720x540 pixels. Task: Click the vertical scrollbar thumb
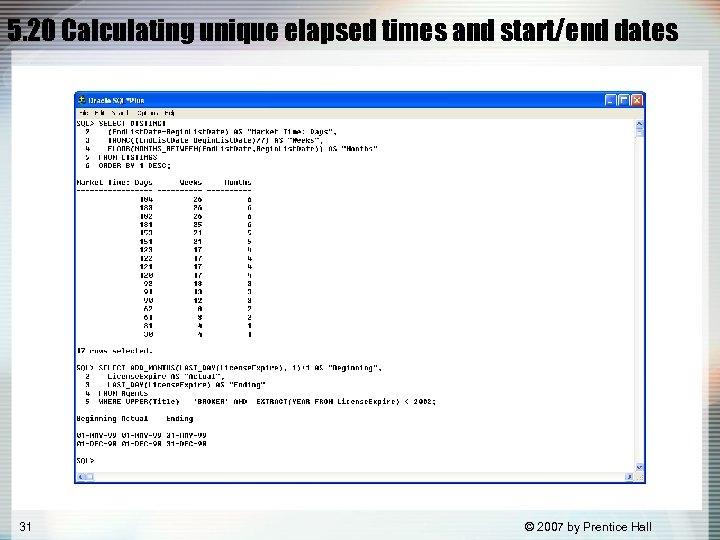(640, 133)
